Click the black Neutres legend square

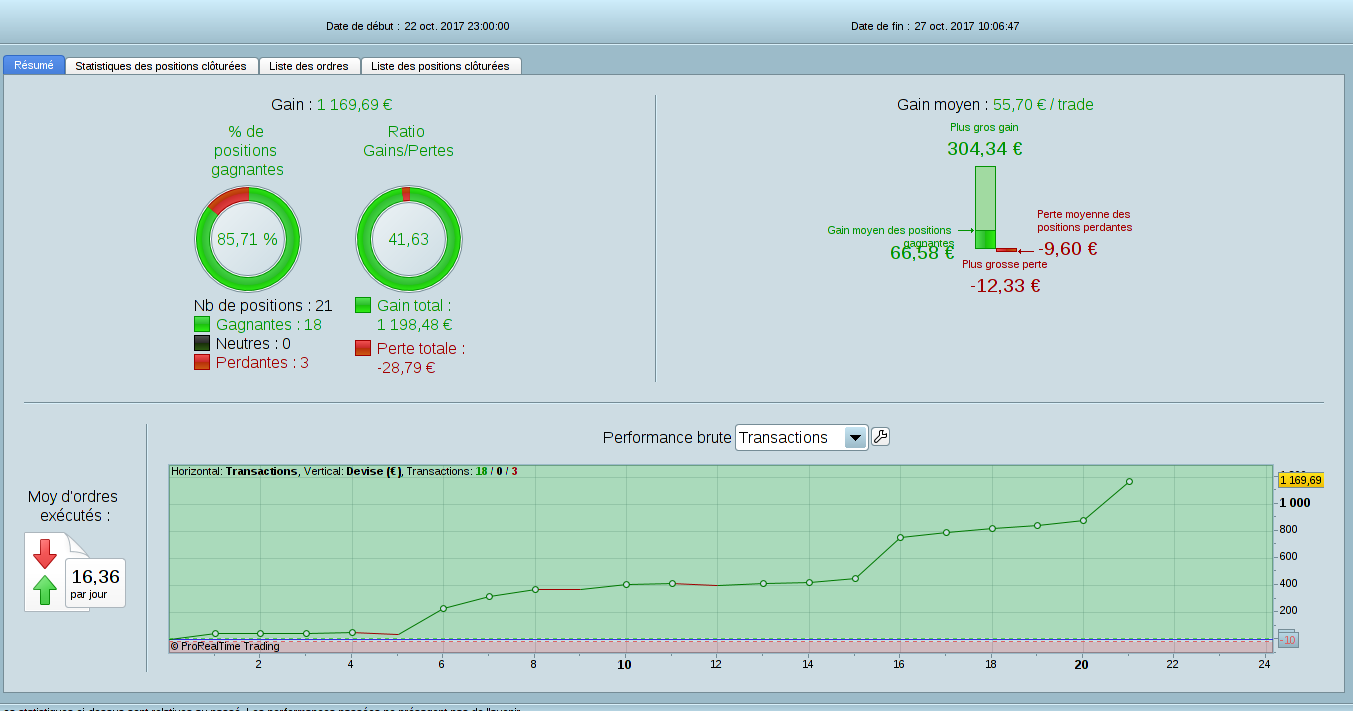point(202,343)
